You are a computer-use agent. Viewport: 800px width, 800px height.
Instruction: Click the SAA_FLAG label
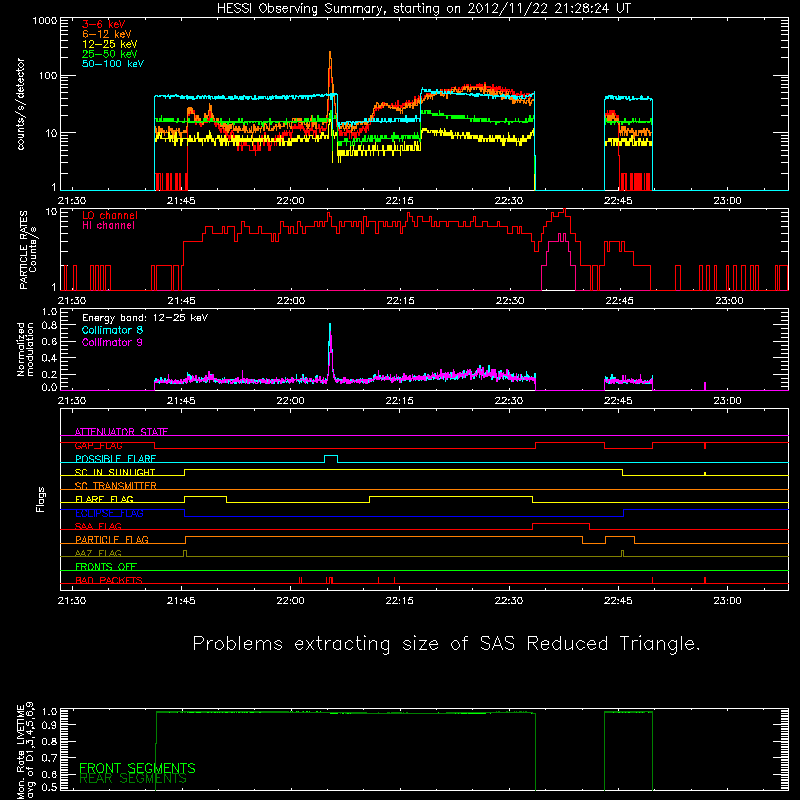tap(98, 526)
